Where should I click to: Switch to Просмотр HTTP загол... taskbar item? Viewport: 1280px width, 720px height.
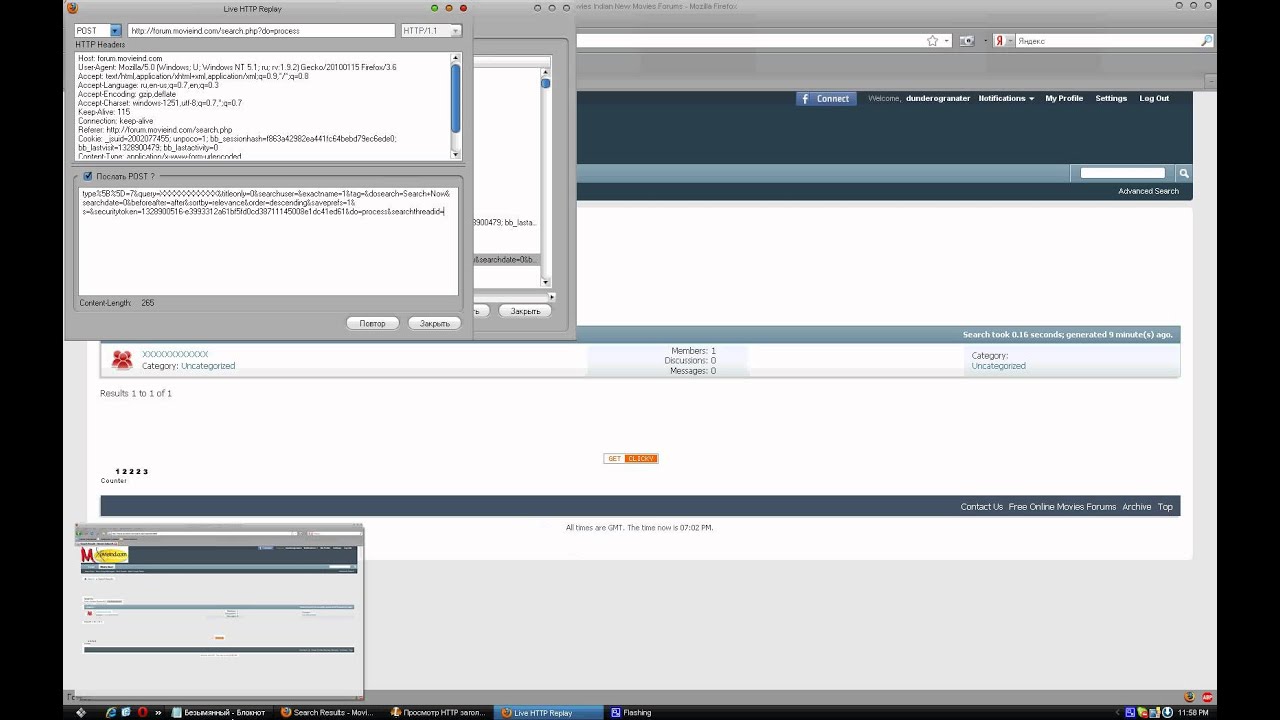439,712
